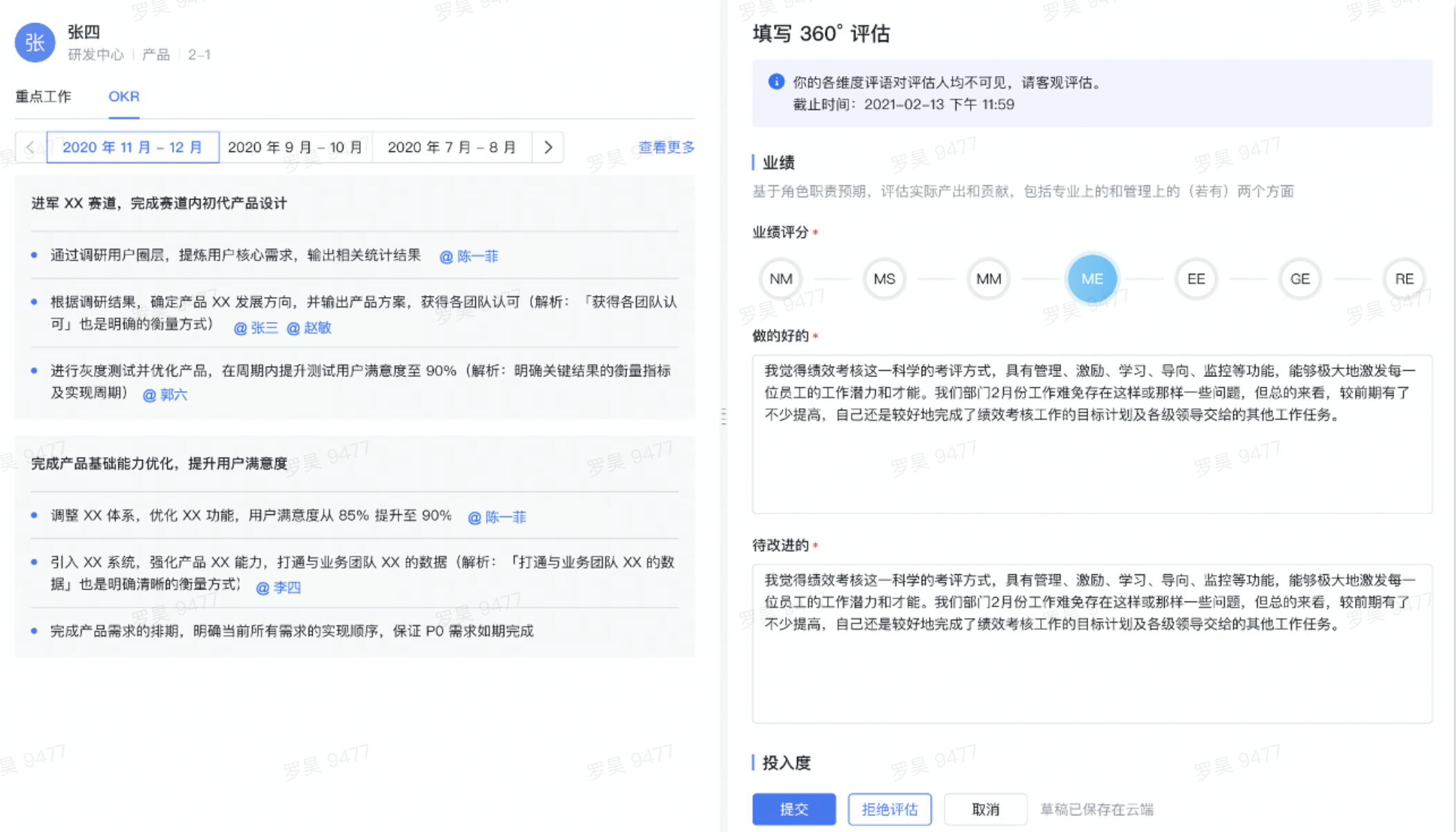Switch to the OKR tab

tap(124, 96)
